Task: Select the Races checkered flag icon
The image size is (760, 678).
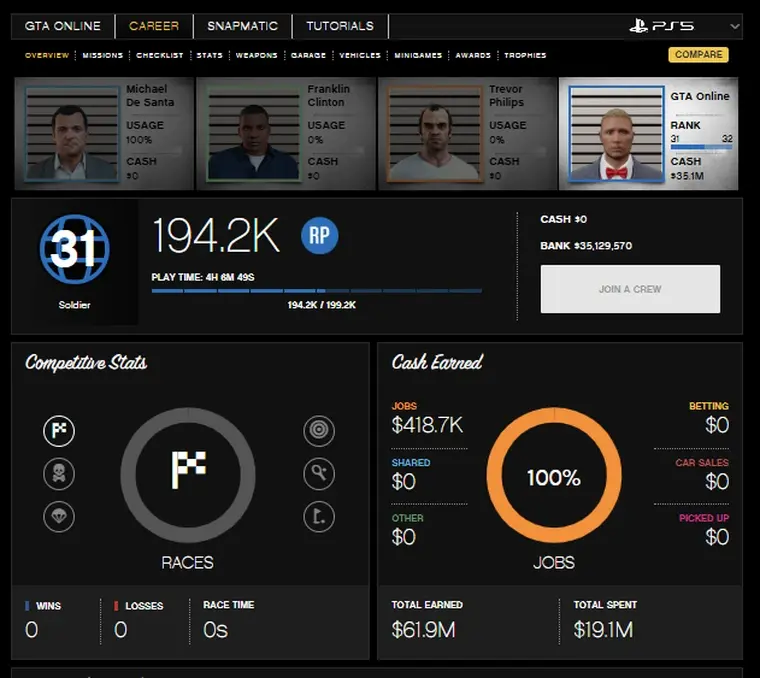Action: [59, 431]
